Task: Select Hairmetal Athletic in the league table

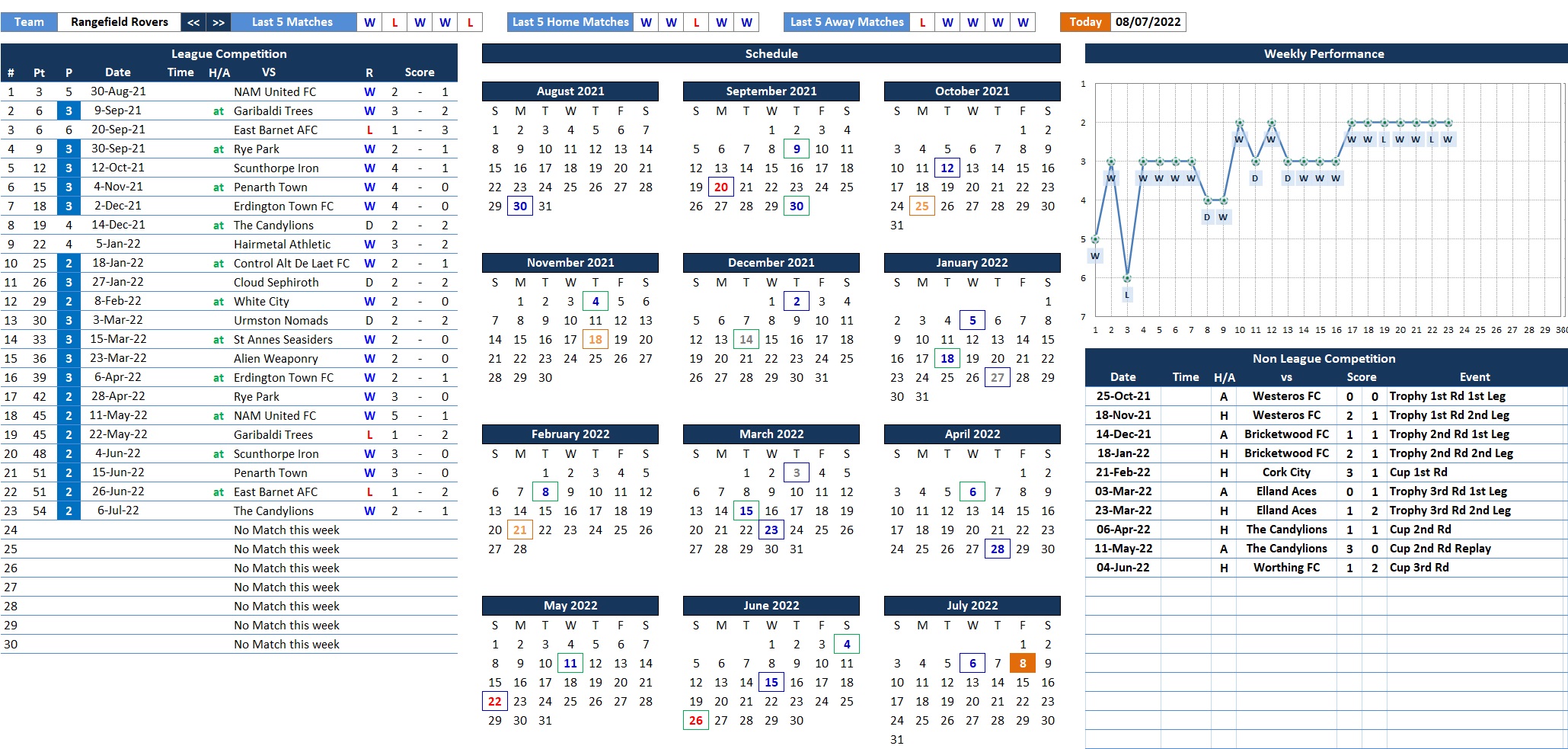Action: click(282, 244)
